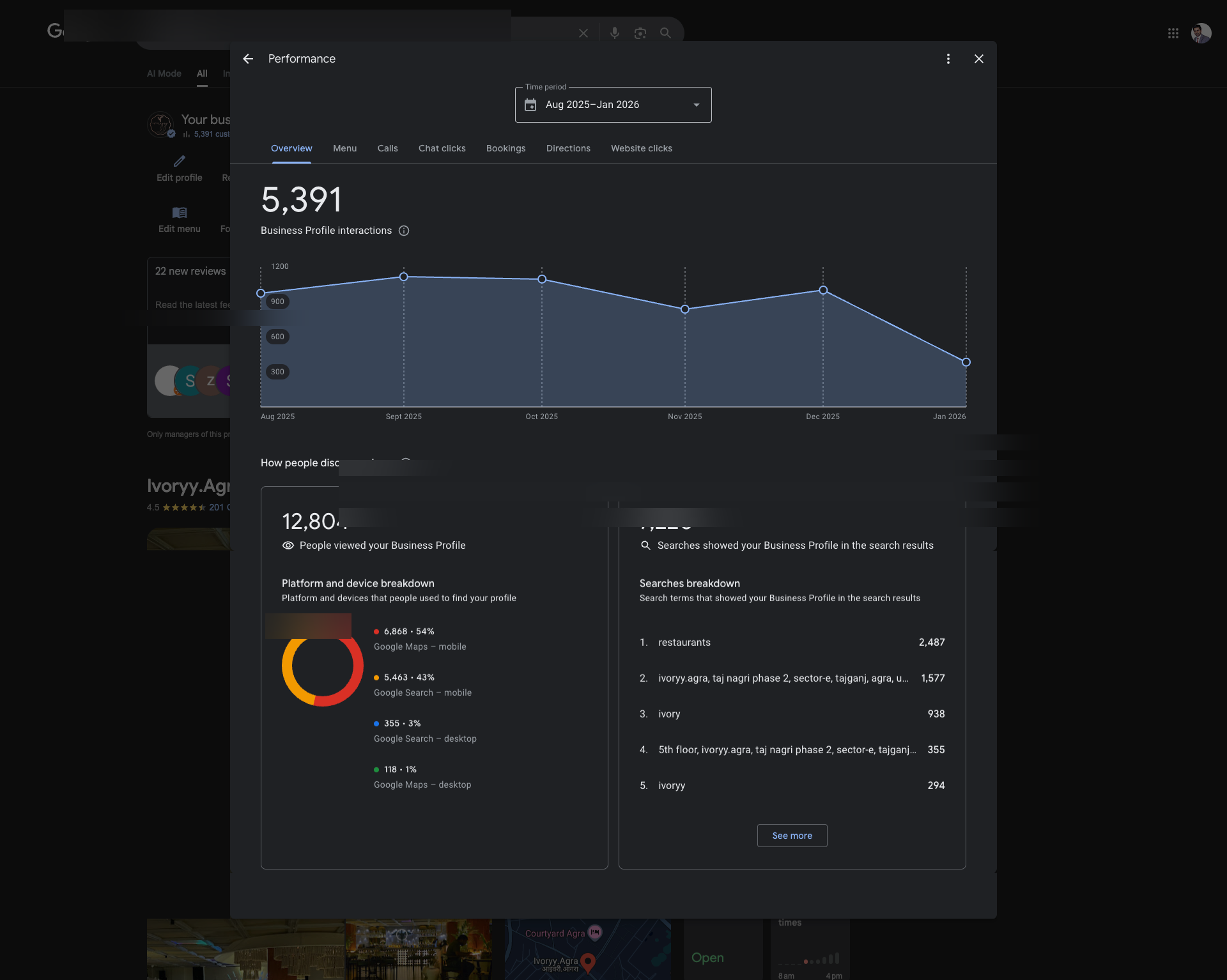Click the Google search magnifier icon
The width and height of the screenshot is (1227, 980).
pos(665,33)
